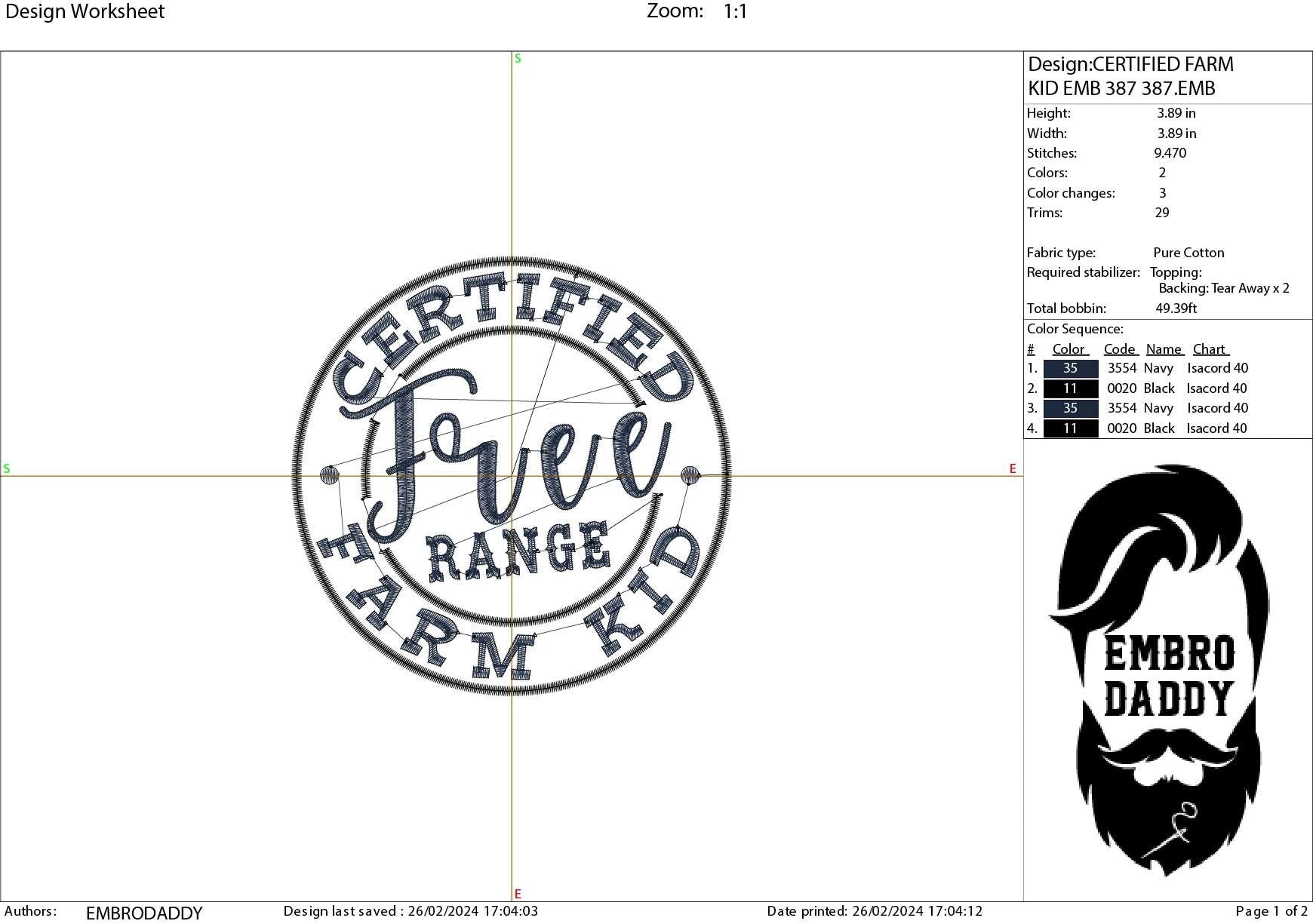1313x924 pixels.
Task: Click the design name CERTIFIED FARM KID EMB 387
Action: pos(1132,75)
